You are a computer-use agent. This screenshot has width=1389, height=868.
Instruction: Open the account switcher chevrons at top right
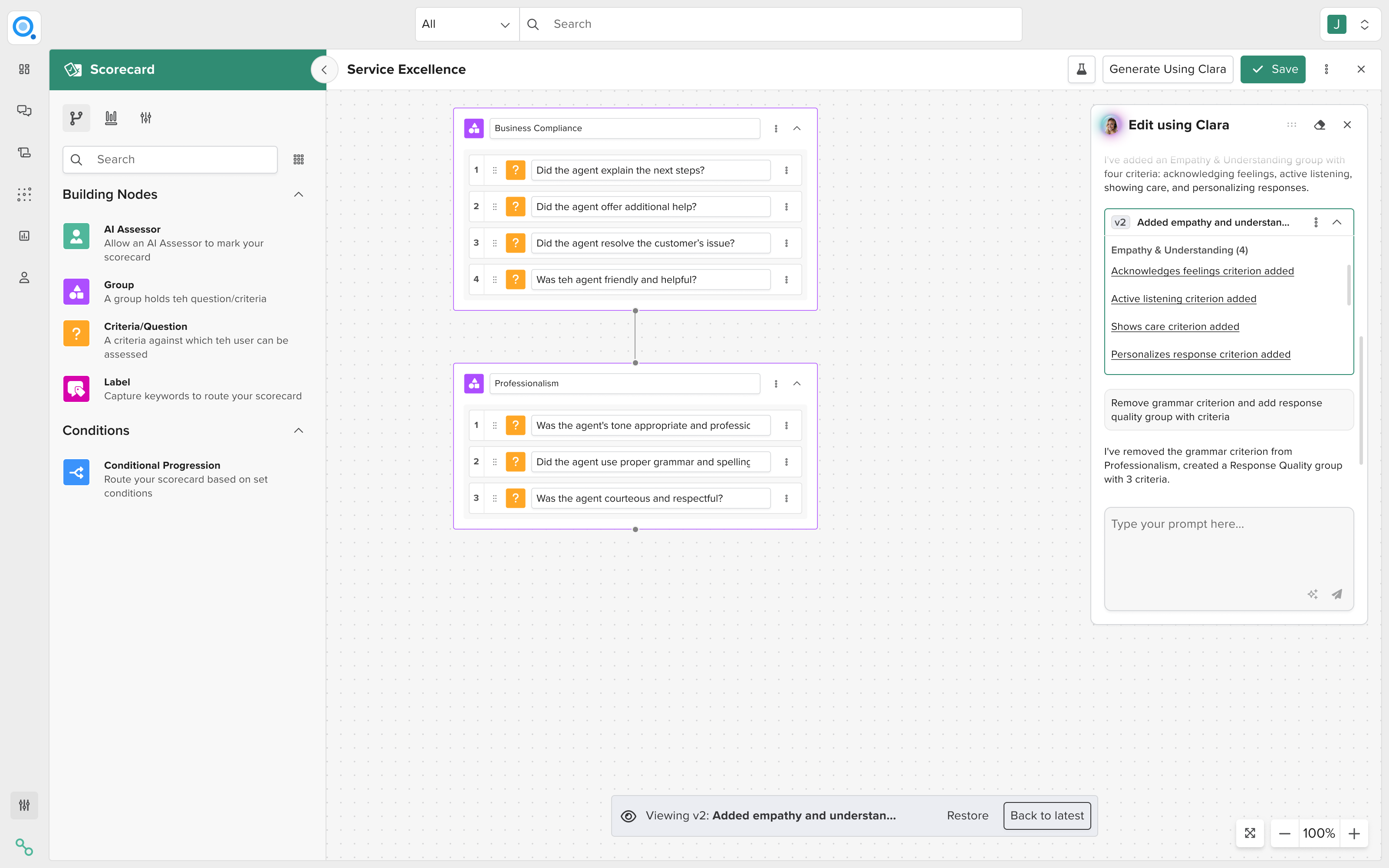click(x=1365, y=25)
